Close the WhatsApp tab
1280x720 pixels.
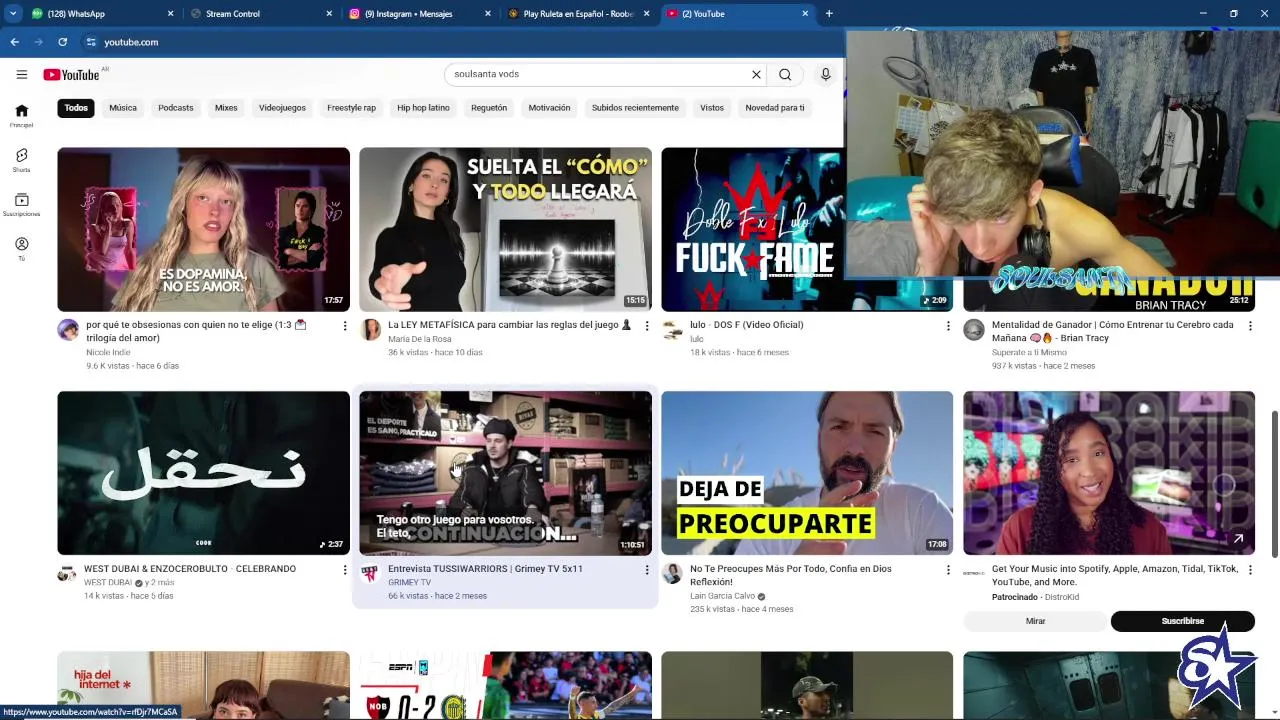coord(170,14)
